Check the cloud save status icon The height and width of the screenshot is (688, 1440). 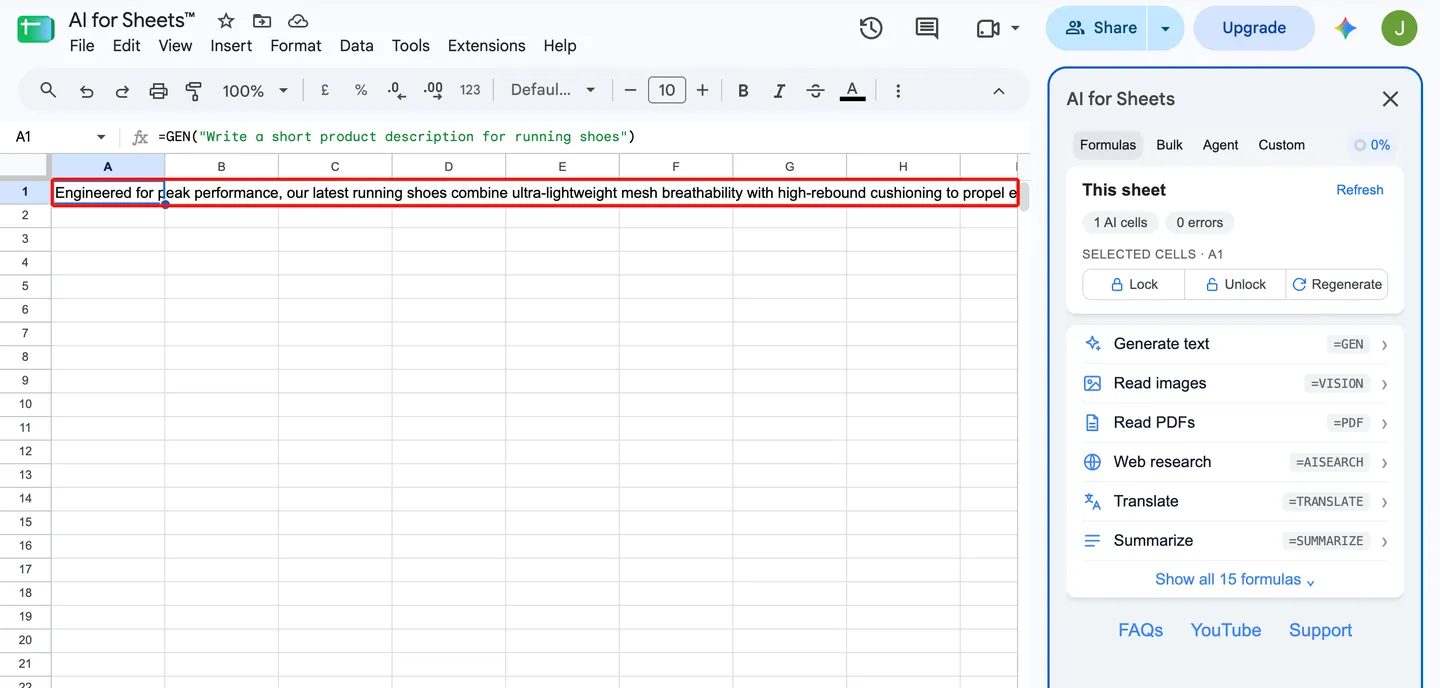tap(298, 21)
